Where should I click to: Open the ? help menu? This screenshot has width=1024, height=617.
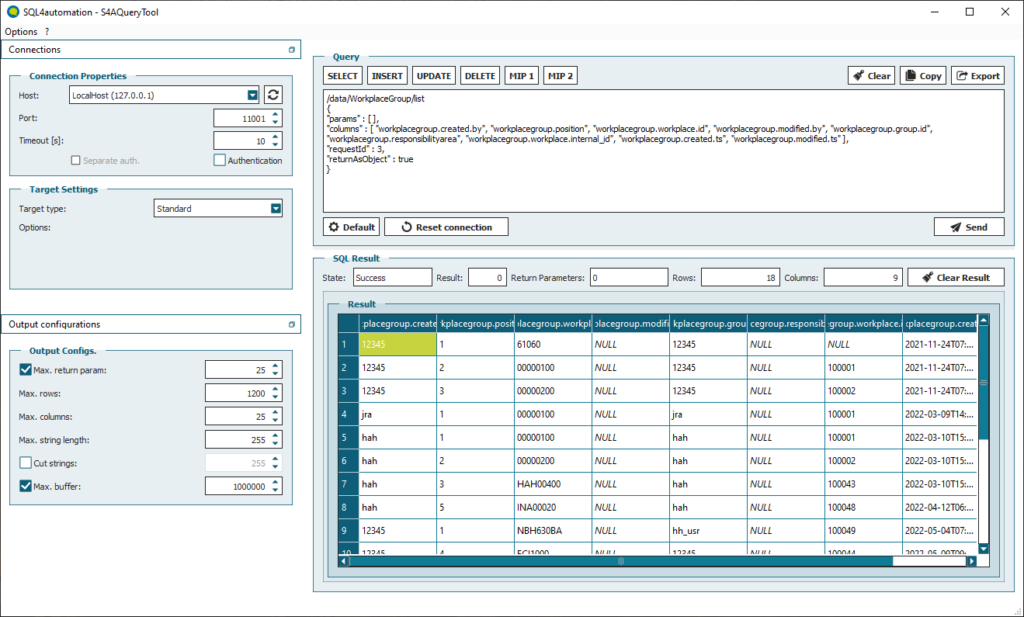coord(47,32)
